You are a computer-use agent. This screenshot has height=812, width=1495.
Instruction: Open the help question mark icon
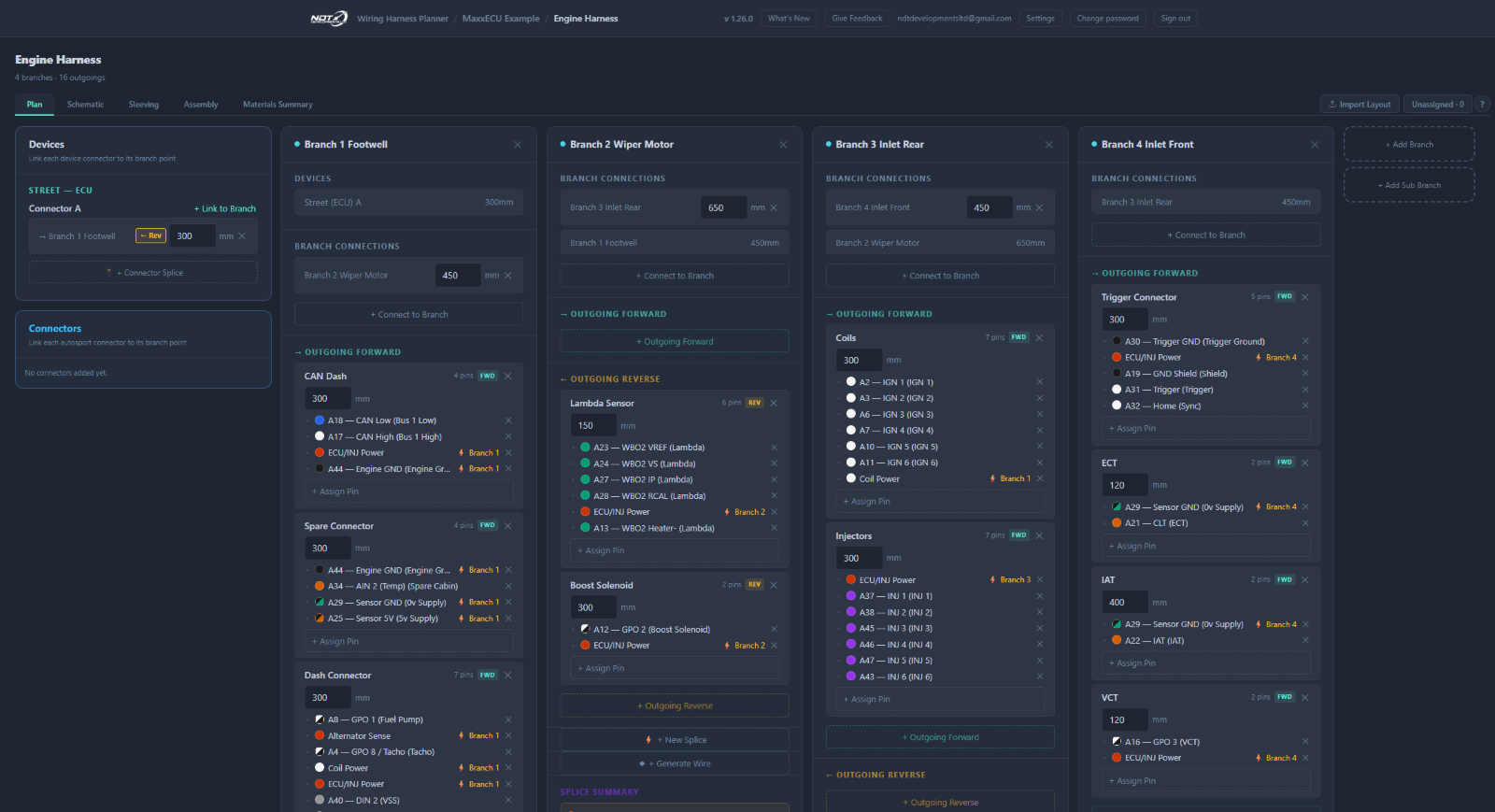pyautogui.click(x=1483, y=104)
